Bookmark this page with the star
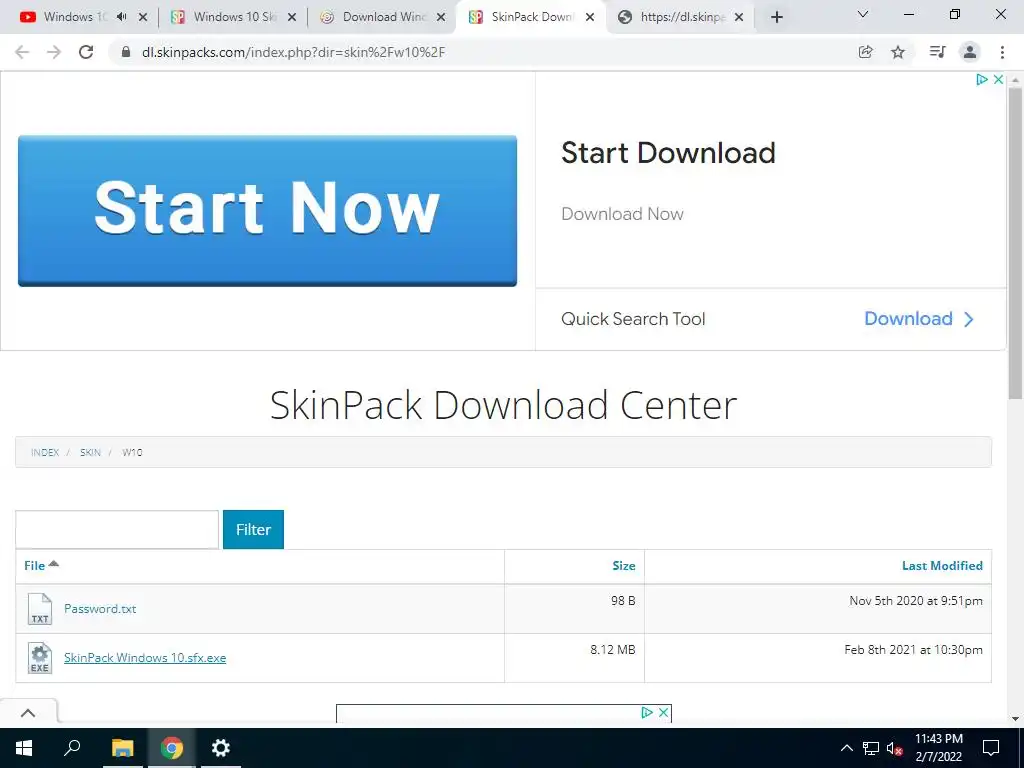The width and height of the screenshot is (1024, 768). [898, 52]
